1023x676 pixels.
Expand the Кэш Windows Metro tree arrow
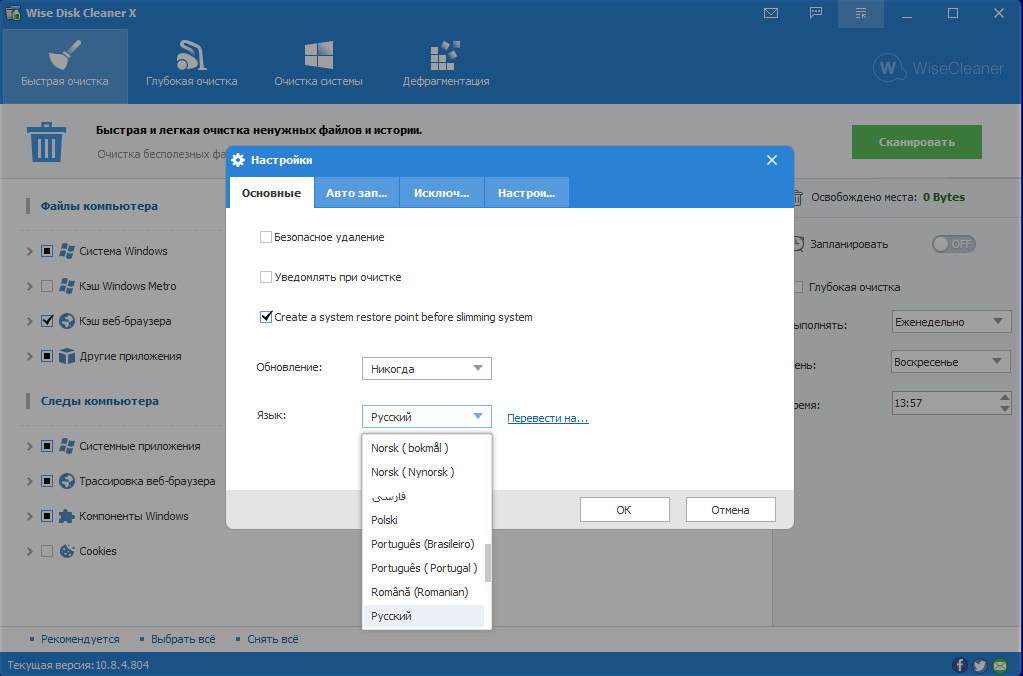click(29, 286)
